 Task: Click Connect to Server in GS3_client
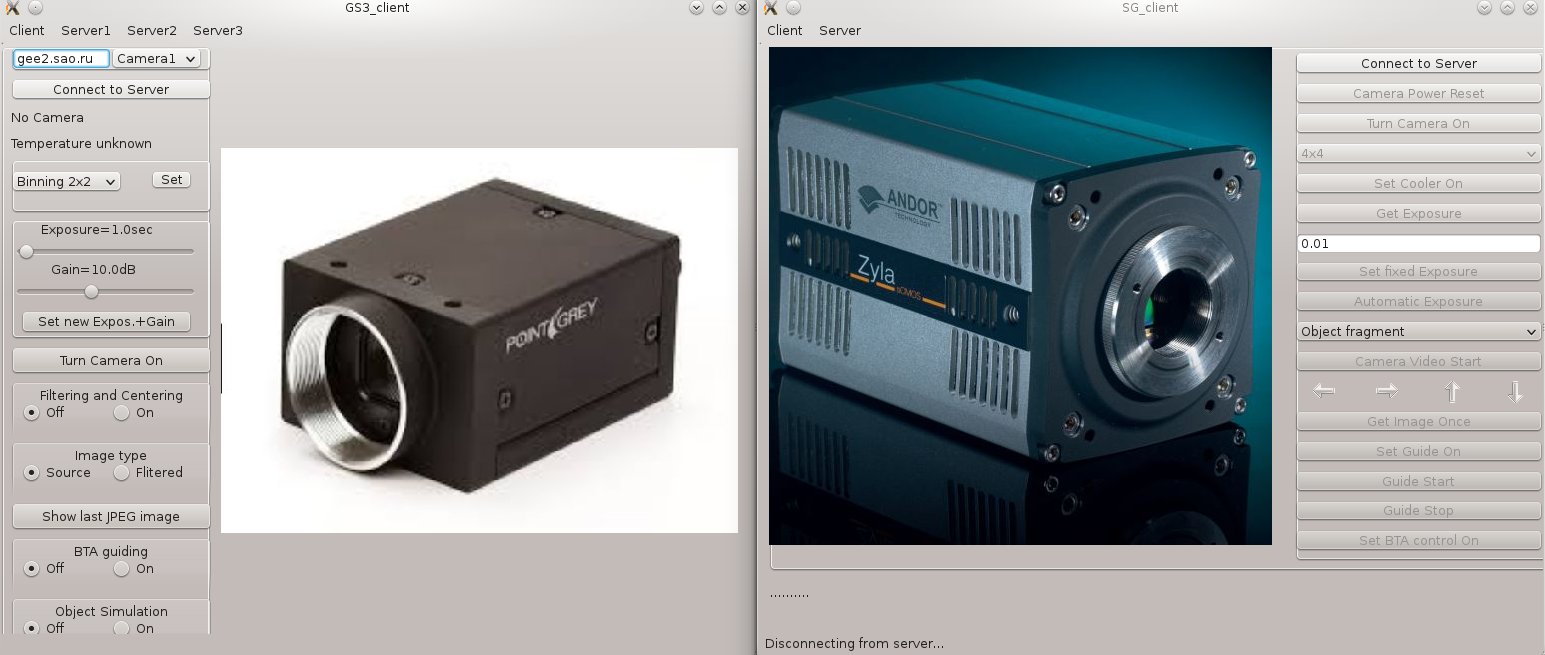[x=111, y=89]
